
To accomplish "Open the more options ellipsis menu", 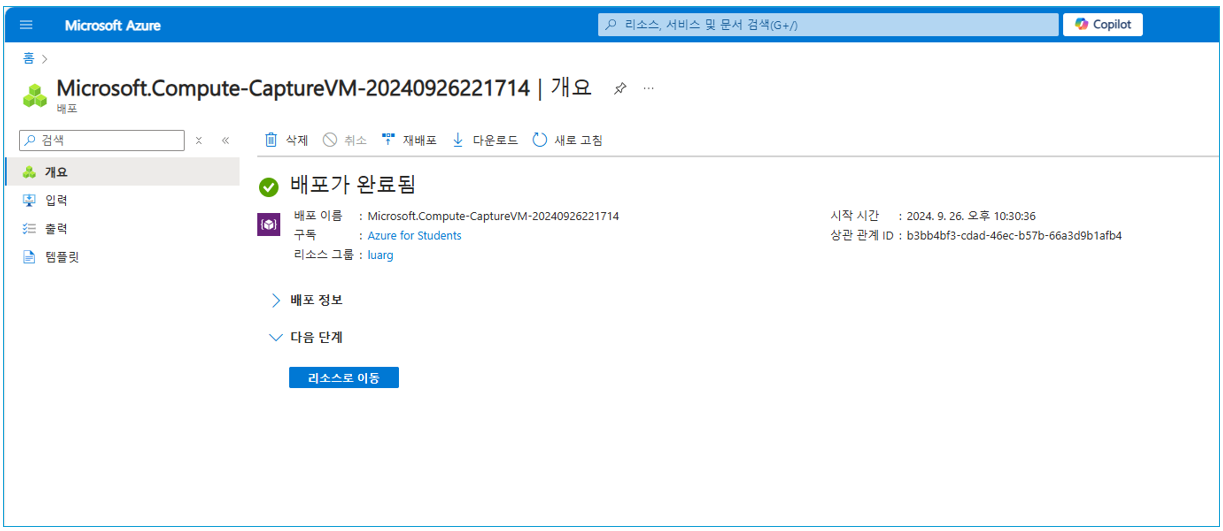I will click(x=648, y=88).
